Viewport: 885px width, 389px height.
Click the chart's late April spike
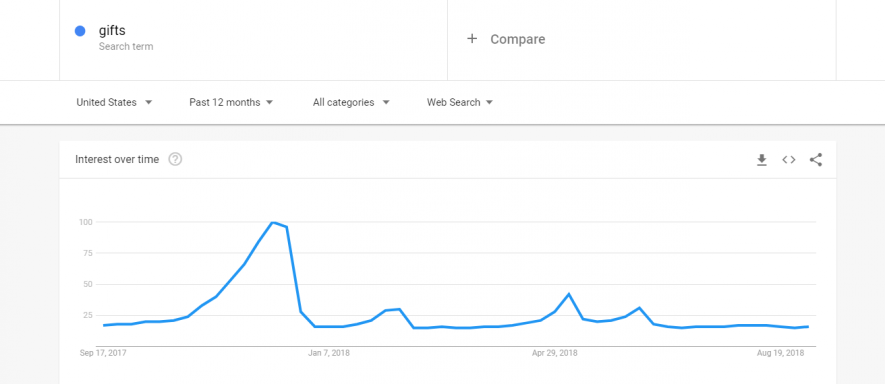click(x=569, y=294)
